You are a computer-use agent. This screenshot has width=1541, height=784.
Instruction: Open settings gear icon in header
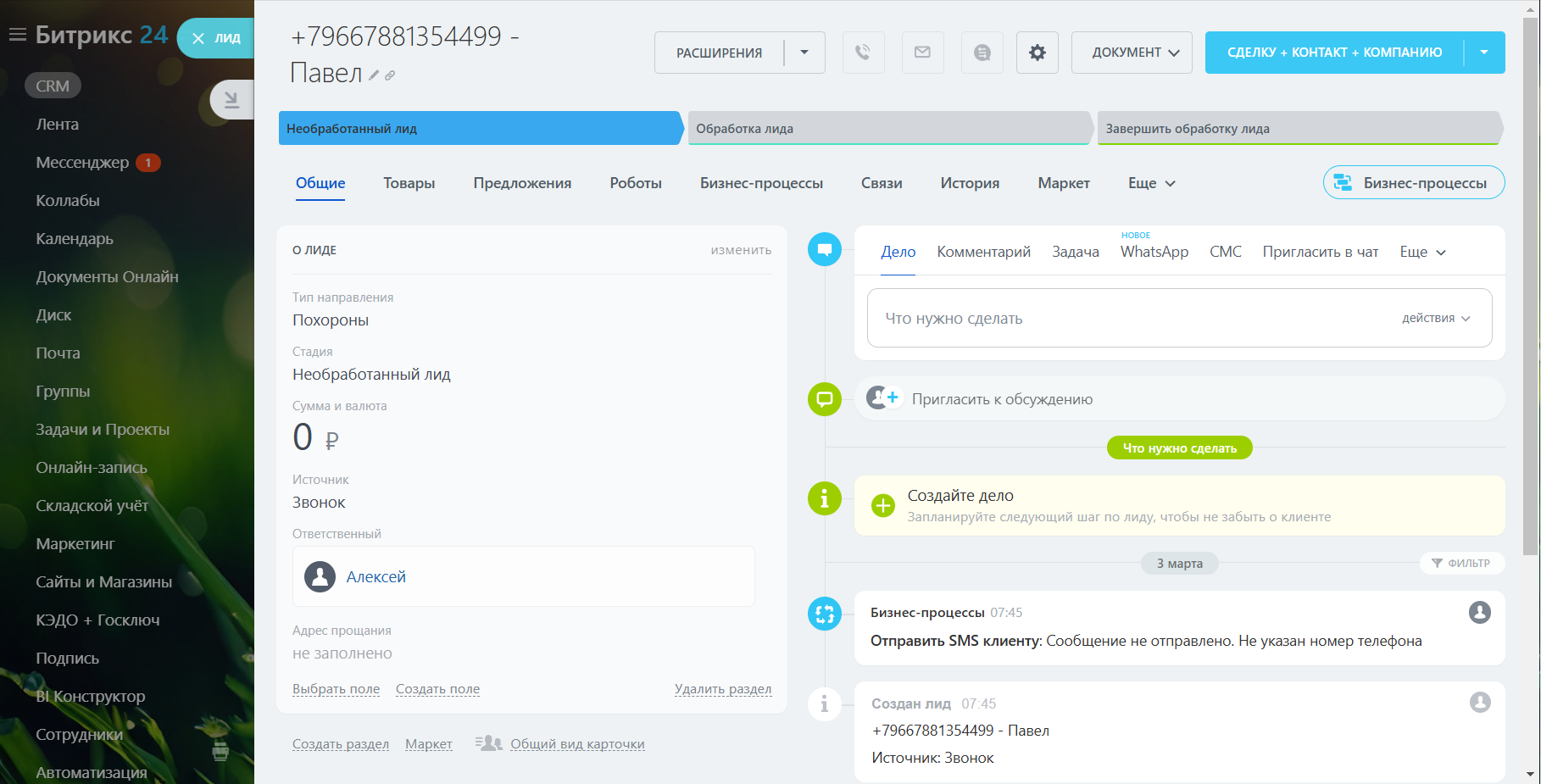1037,53
